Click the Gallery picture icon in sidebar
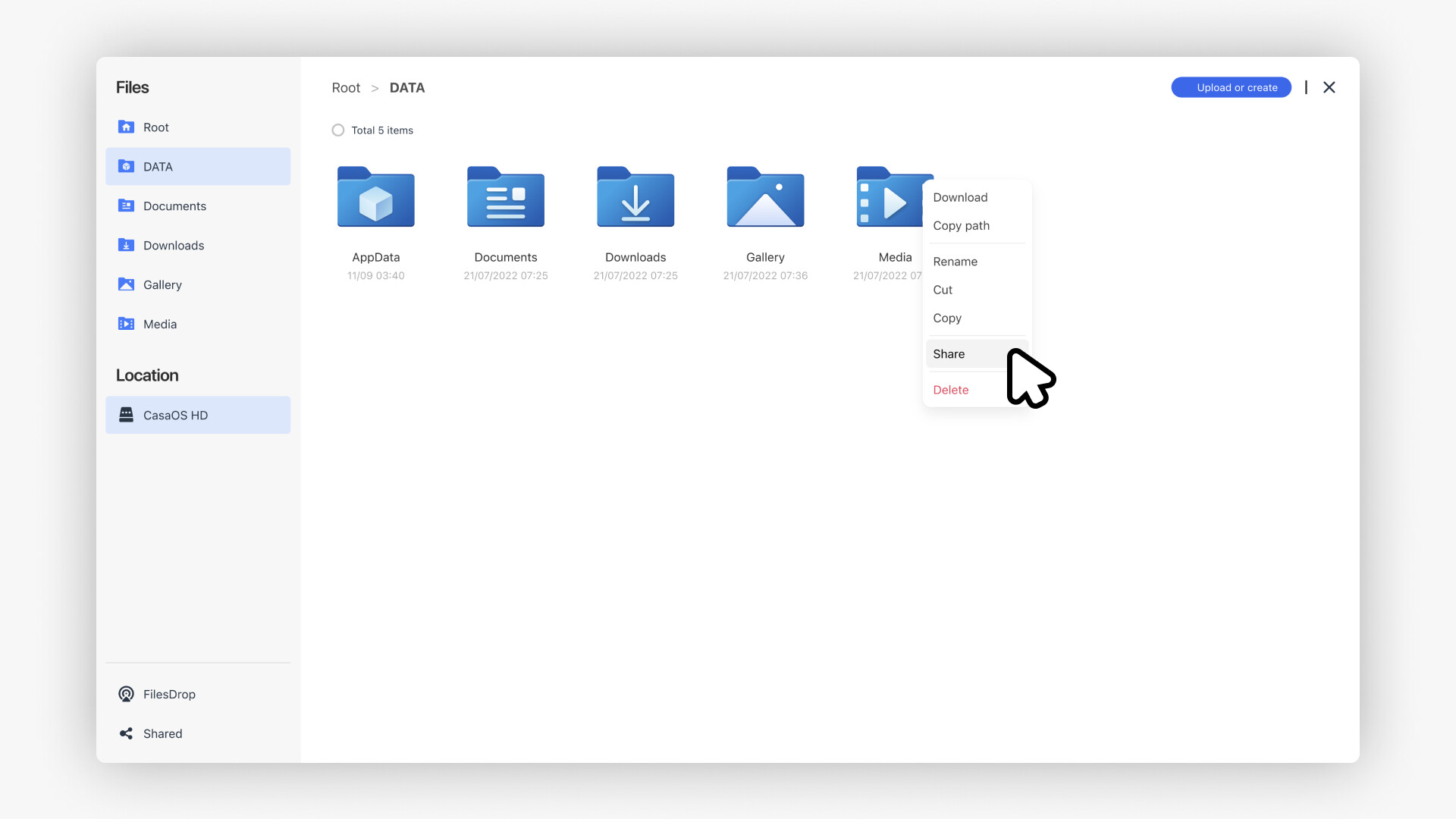Viewport: 1456px width, 819px height. point(126,284)
